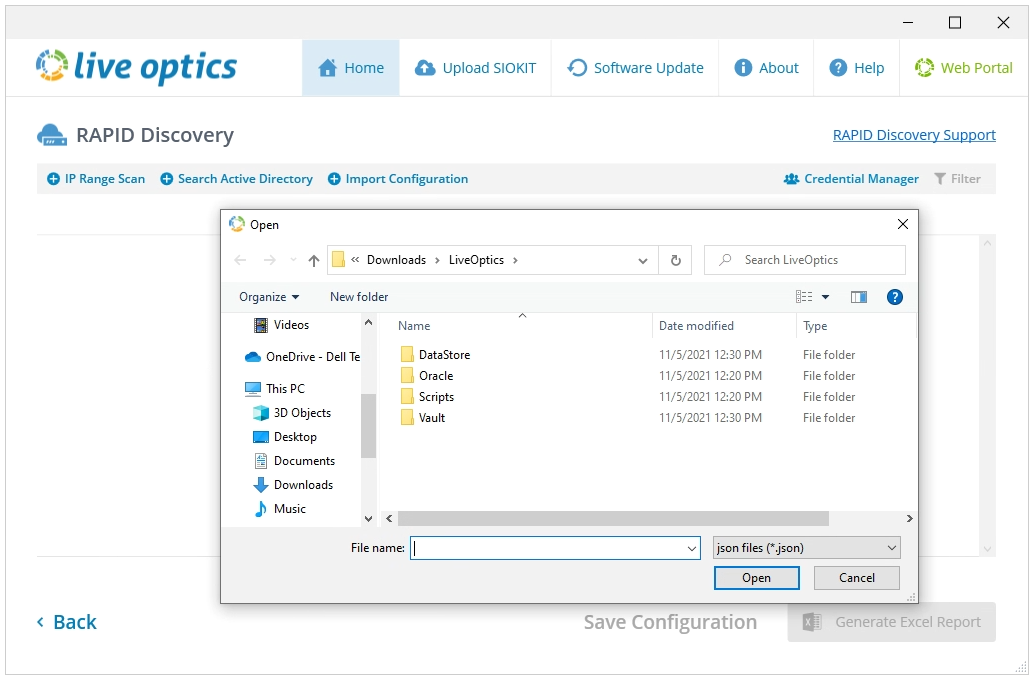Open the About tab
This screenshot has width=1032, height=682.
766,68
